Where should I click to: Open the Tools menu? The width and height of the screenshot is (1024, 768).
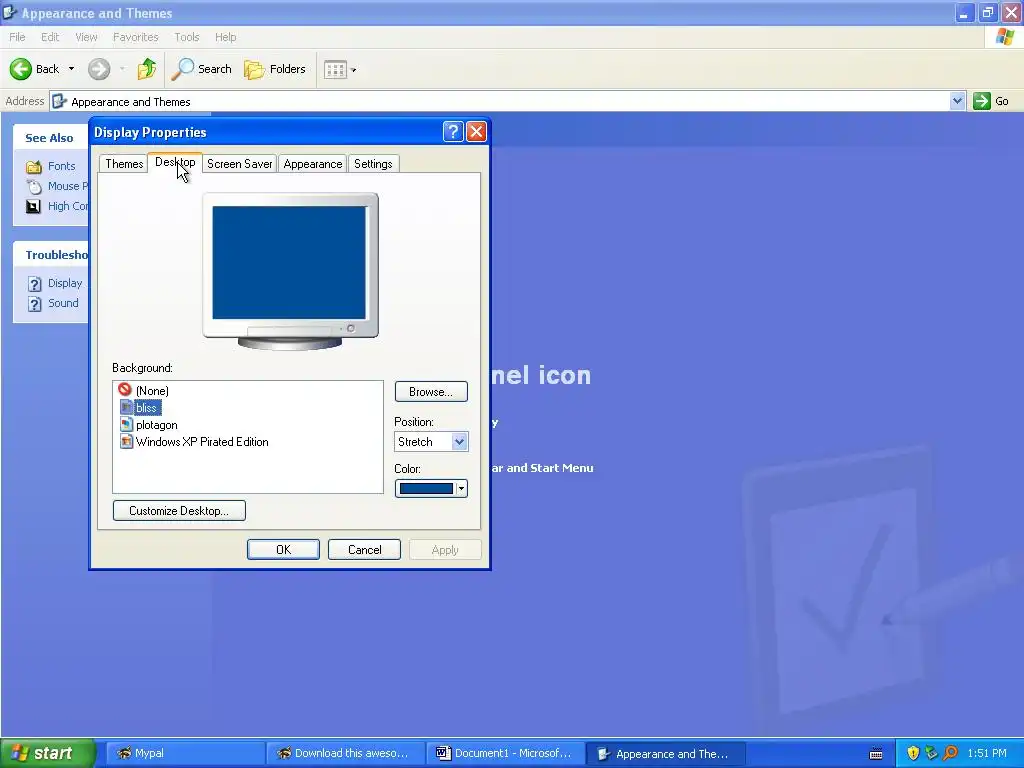coord(187,37)
